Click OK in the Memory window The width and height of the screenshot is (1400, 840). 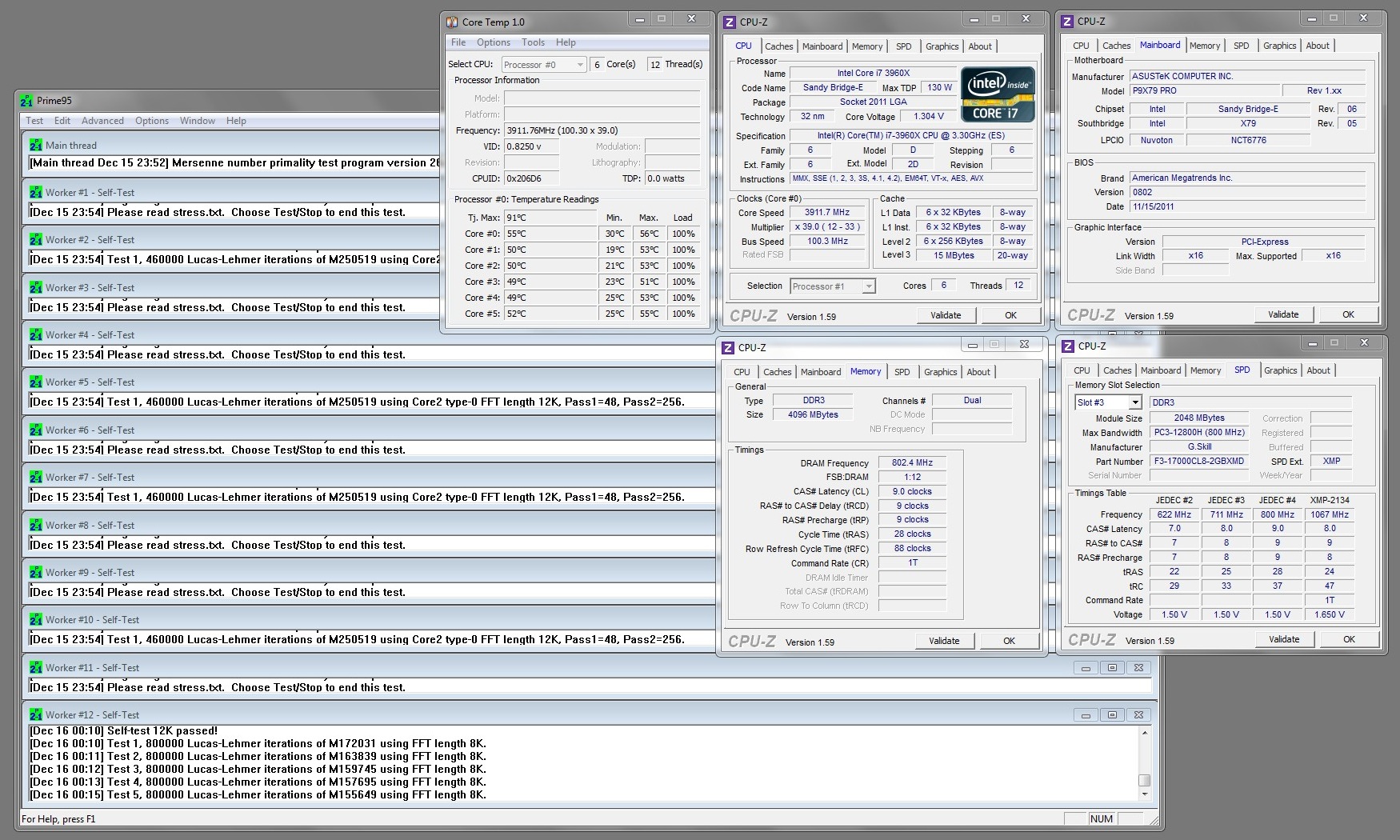(x=1009, y=641)
